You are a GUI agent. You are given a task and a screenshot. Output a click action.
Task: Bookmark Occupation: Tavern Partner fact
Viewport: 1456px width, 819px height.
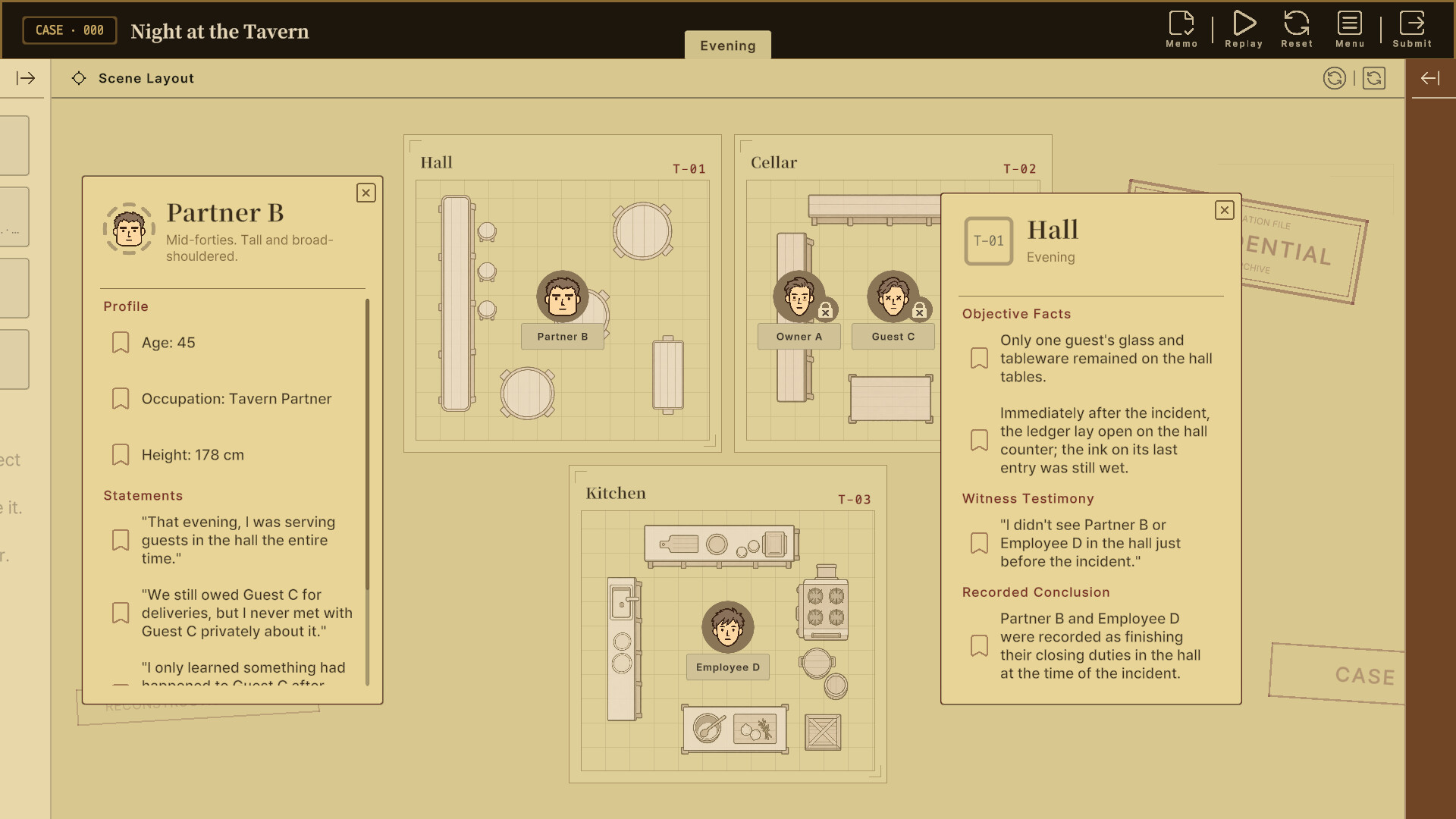121,399
